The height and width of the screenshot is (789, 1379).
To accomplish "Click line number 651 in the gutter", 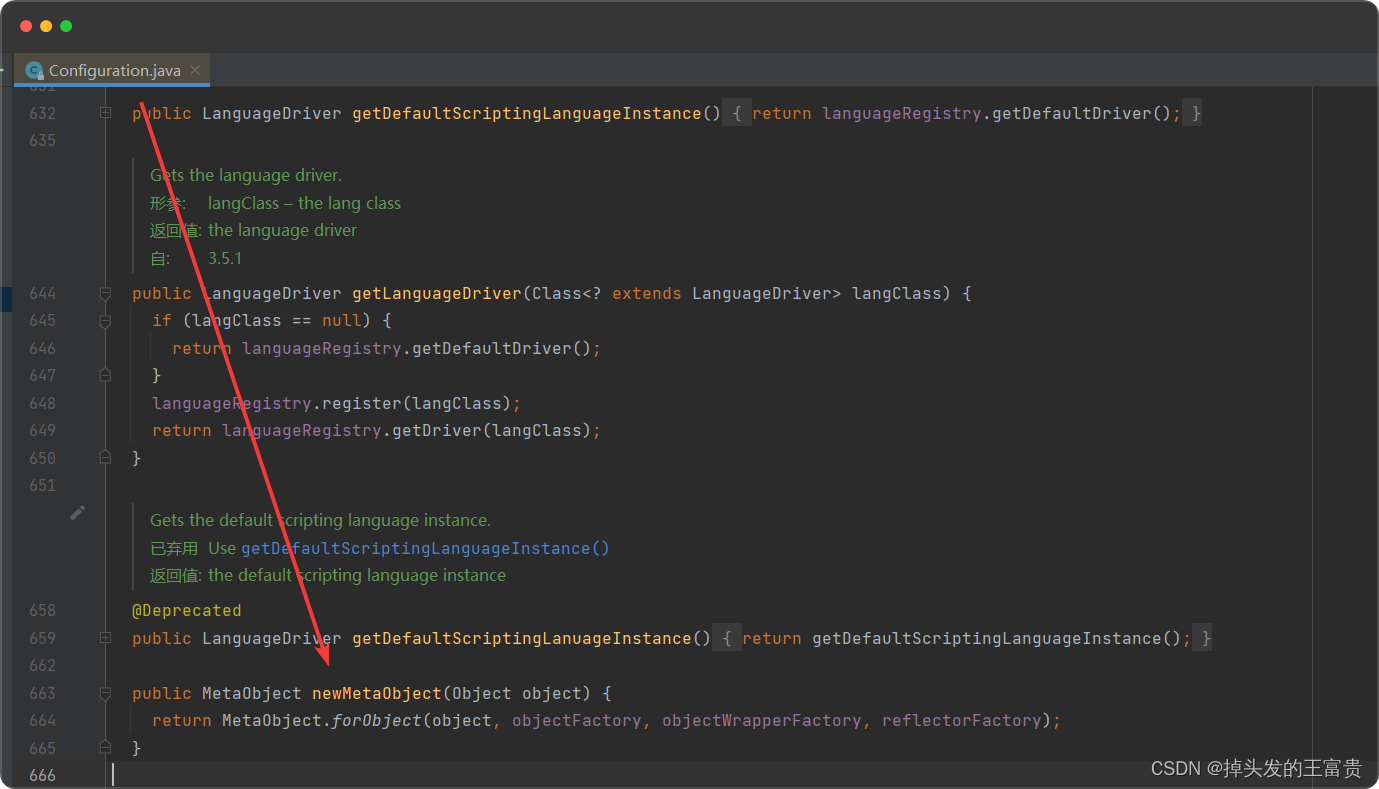I will 43,485.
